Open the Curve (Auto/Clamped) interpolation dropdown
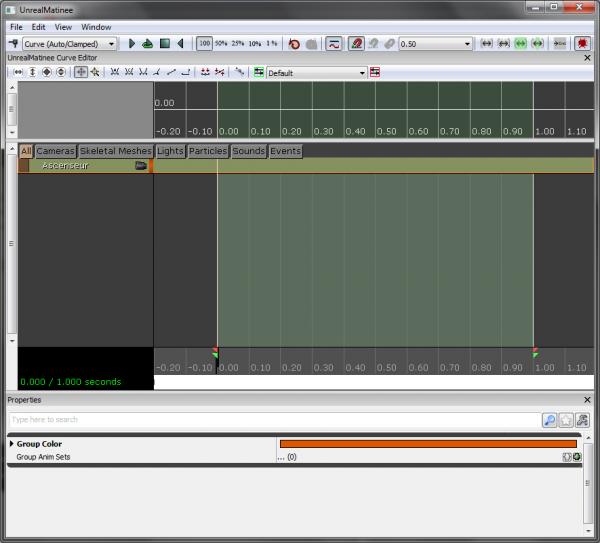The width and height of the screenshot is (600, 543). coord(68,44)
